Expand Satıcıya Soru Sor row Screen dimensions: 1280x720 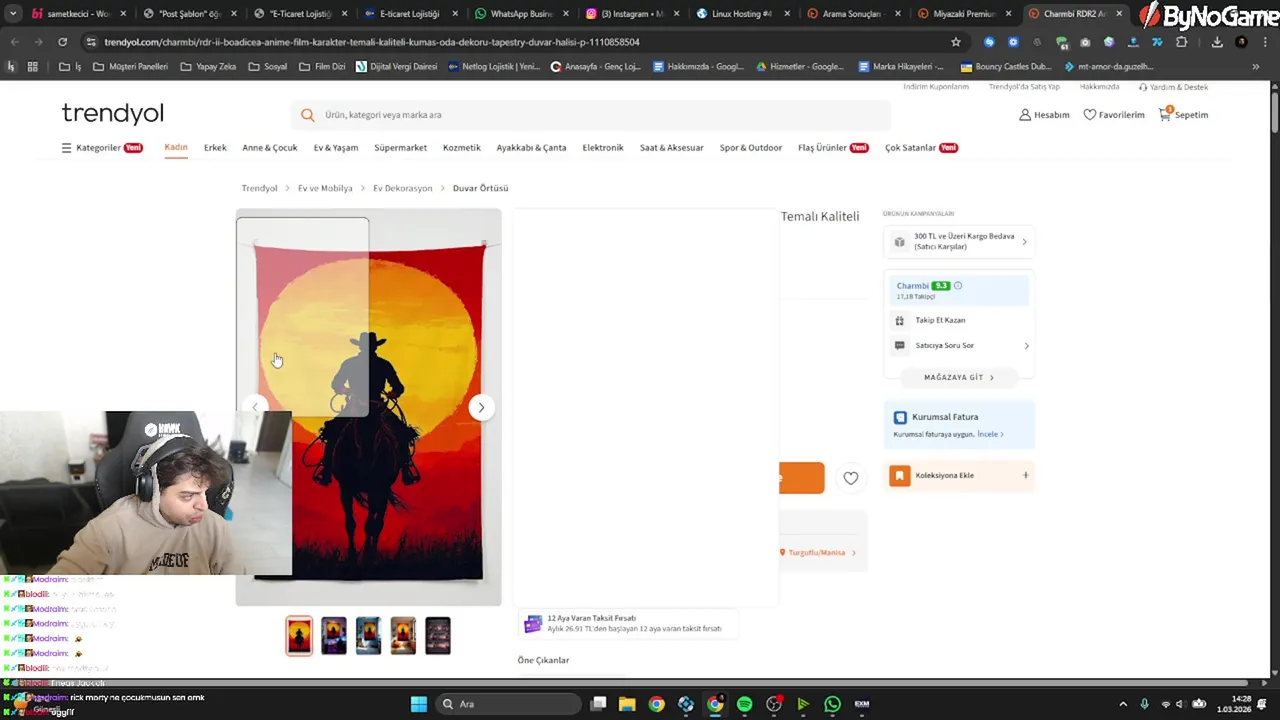(x=959, y=345)
